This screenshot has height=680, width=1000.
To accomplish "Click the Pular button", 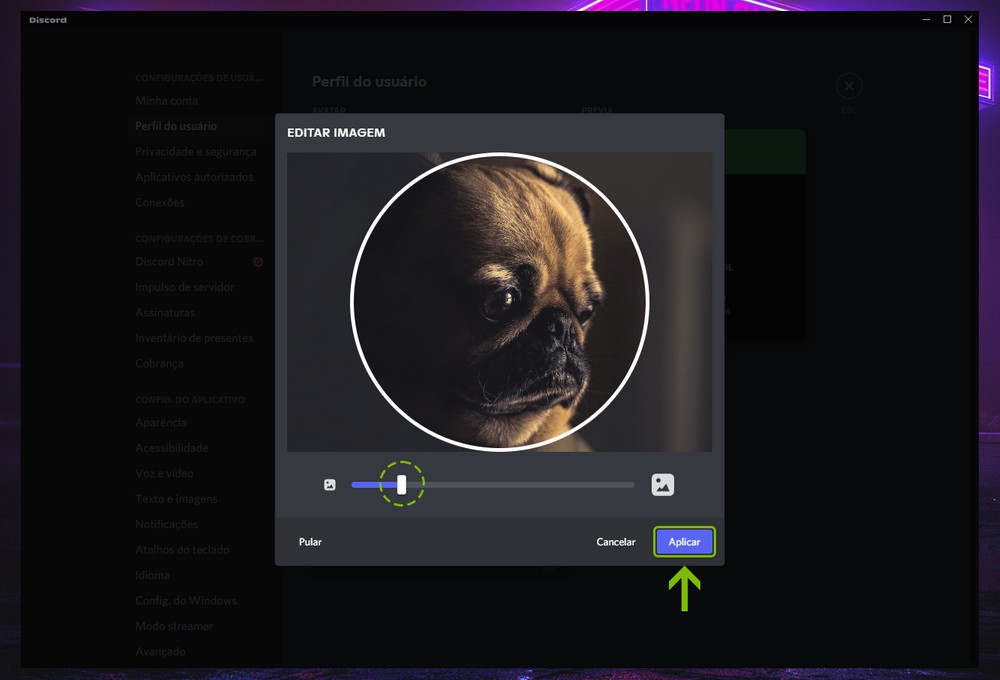I will [x=310, y=542].
